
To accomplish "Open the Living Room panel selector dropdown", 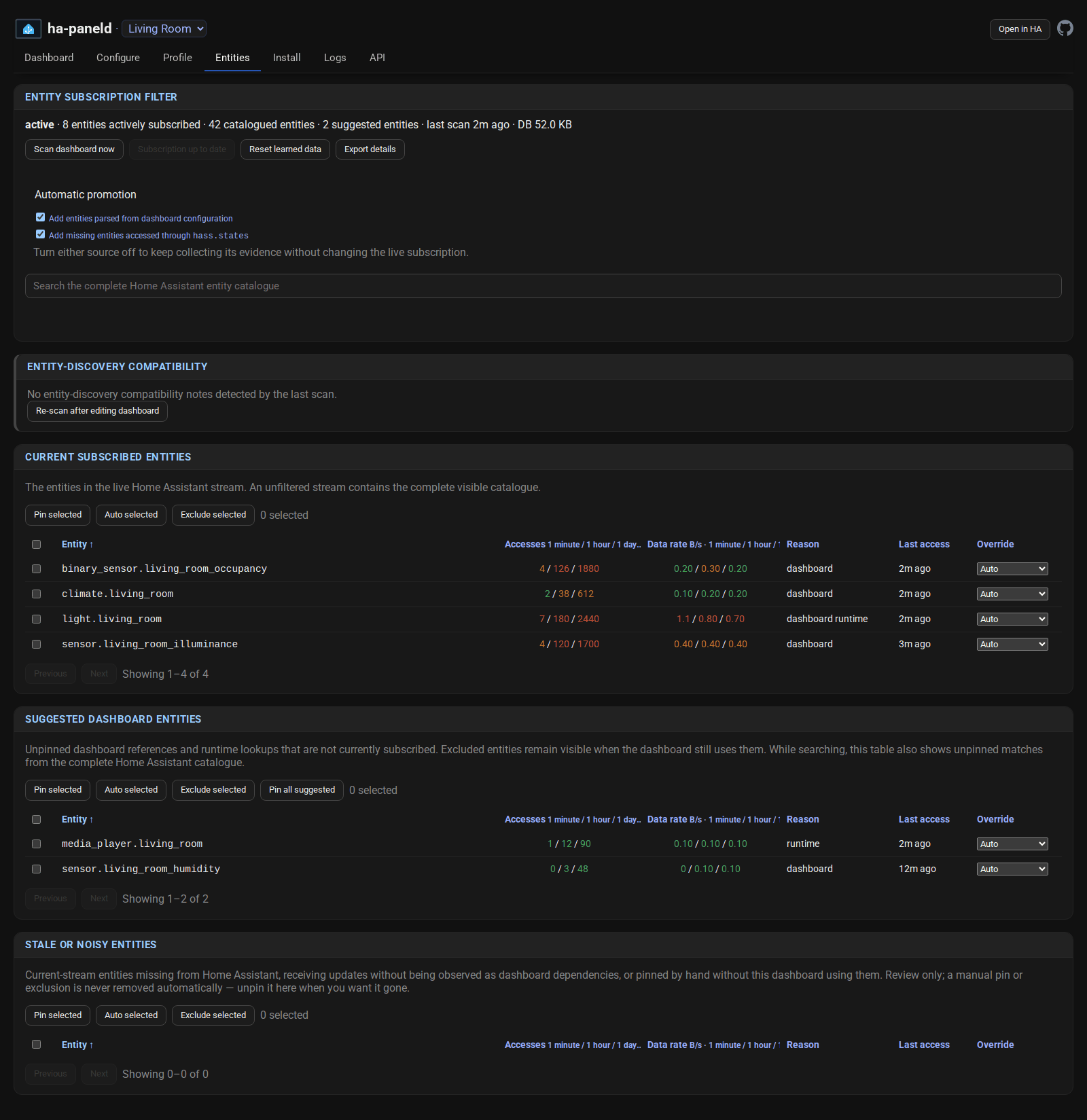I will pos(164,29).
